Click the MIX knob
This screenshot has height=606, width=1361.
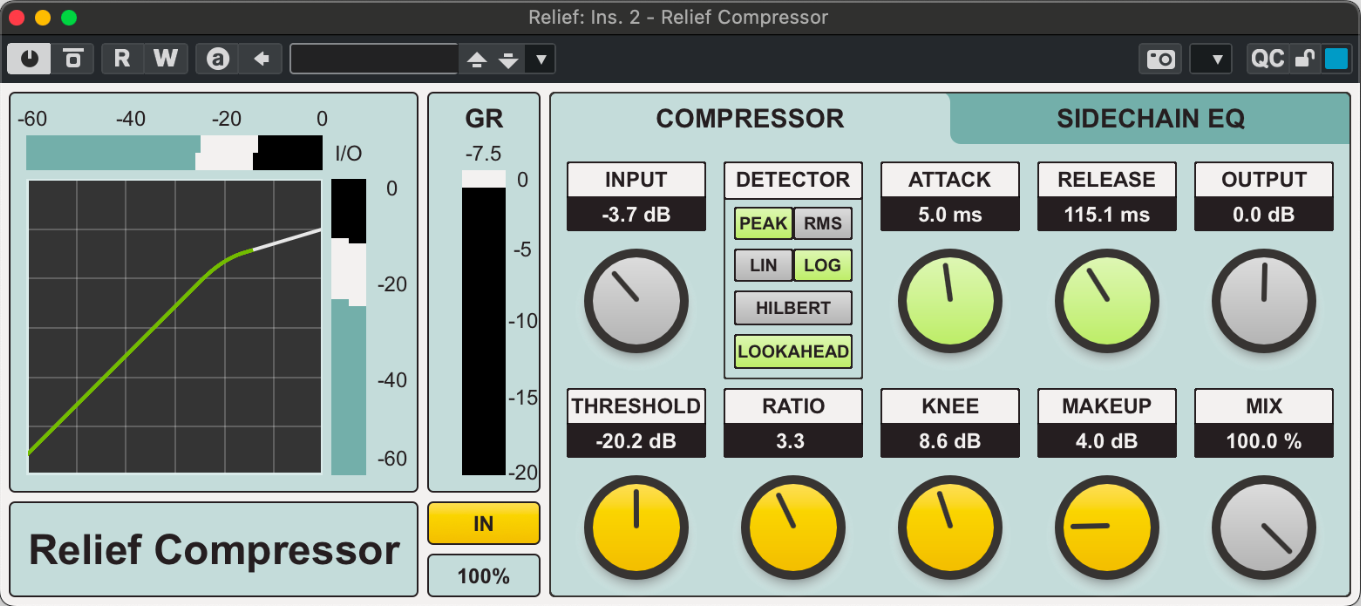pyautogui.click(x=1264, y=527)
